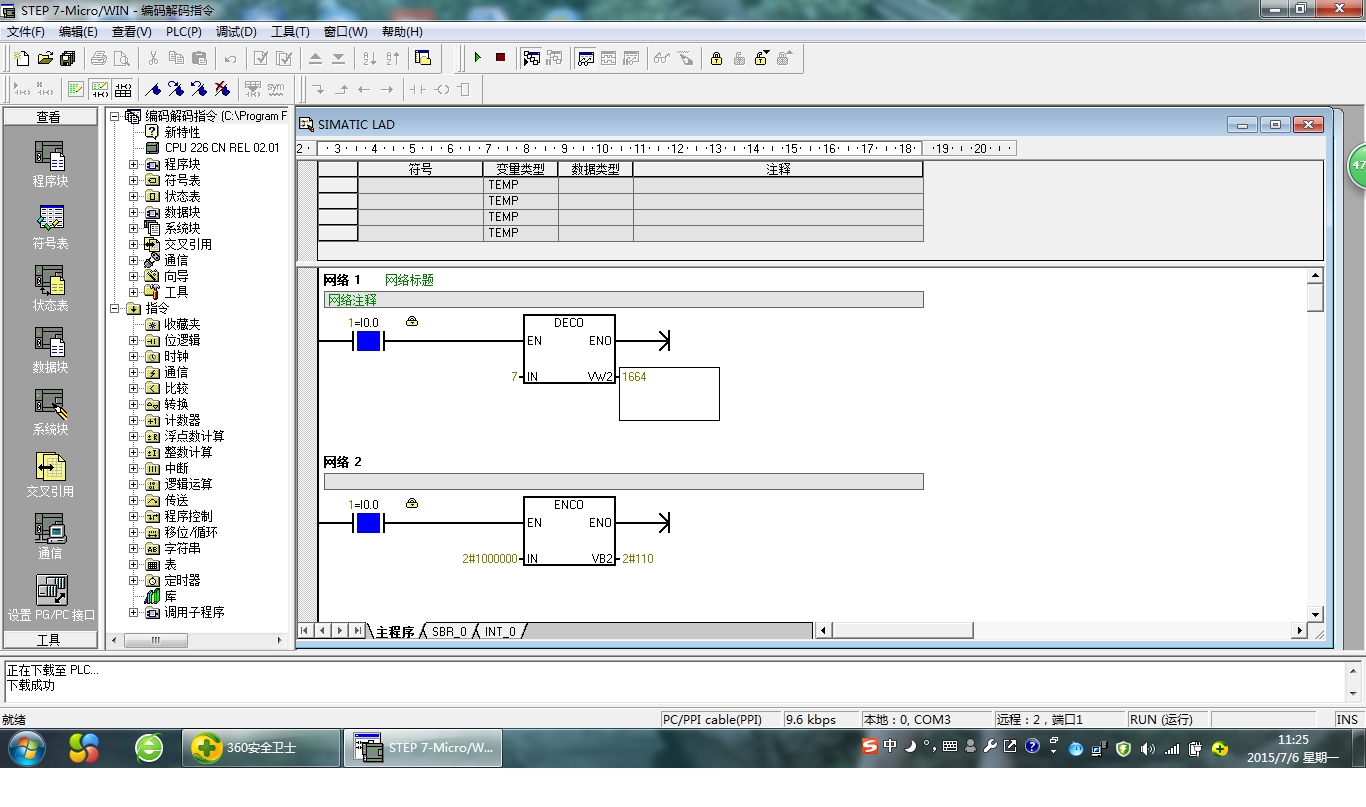Open 程序块 from the navigation bar
Screen dimensions: 1366x807
click(50, 165)
